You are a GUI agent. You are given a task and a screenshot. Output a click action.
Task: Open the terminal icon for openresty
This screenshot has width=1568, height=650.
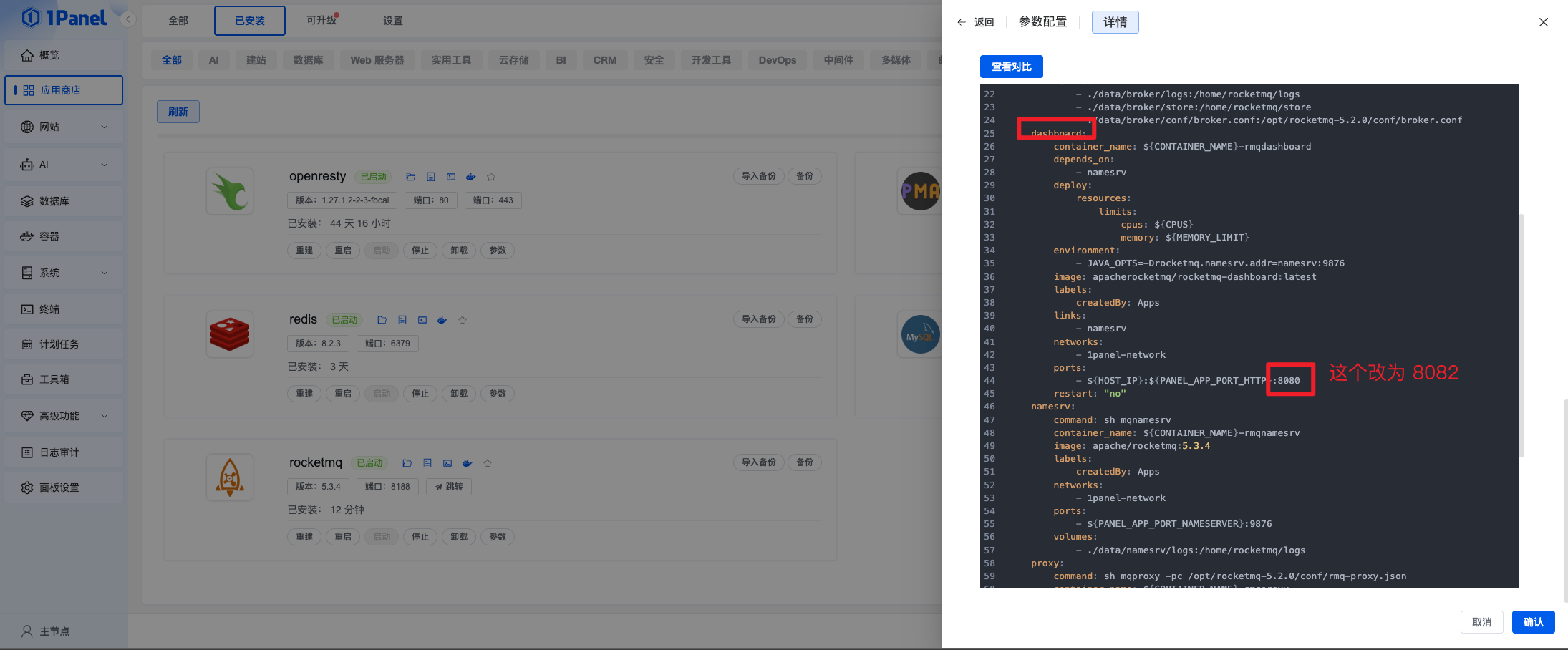click(451, 177)
